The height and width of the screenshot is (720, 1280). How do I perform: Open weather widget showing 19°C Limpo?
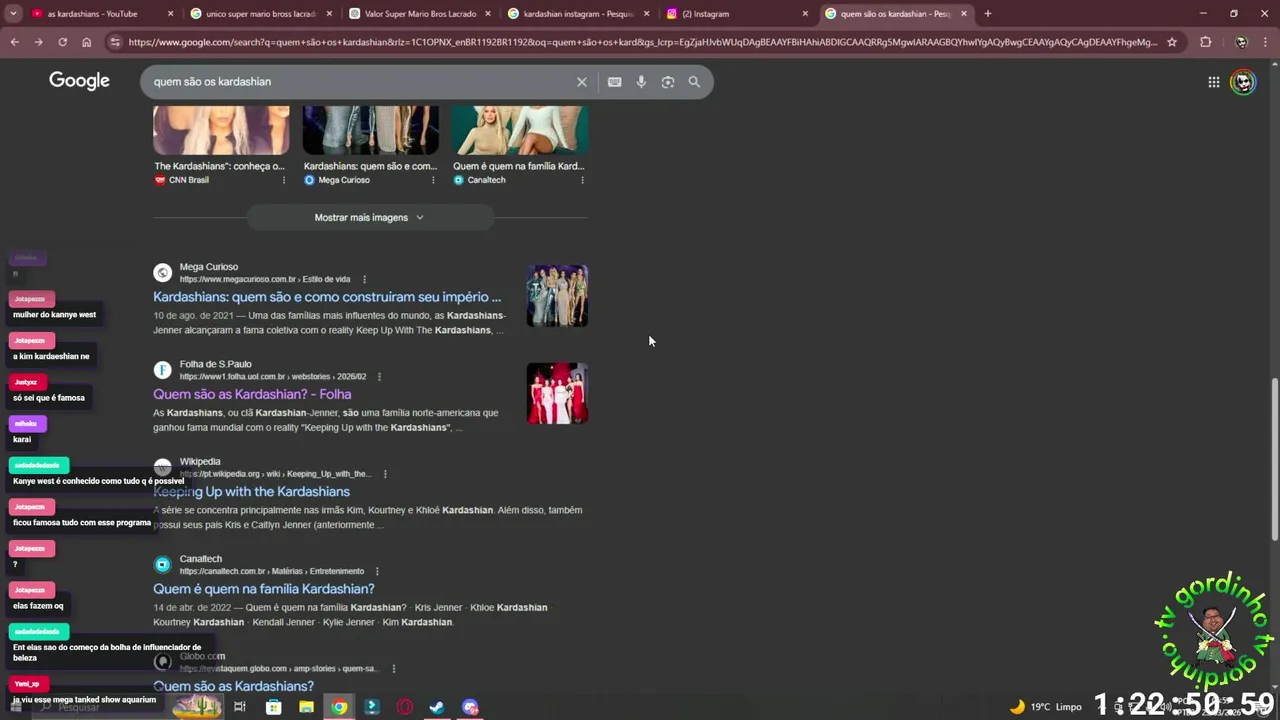[1045, 707]
